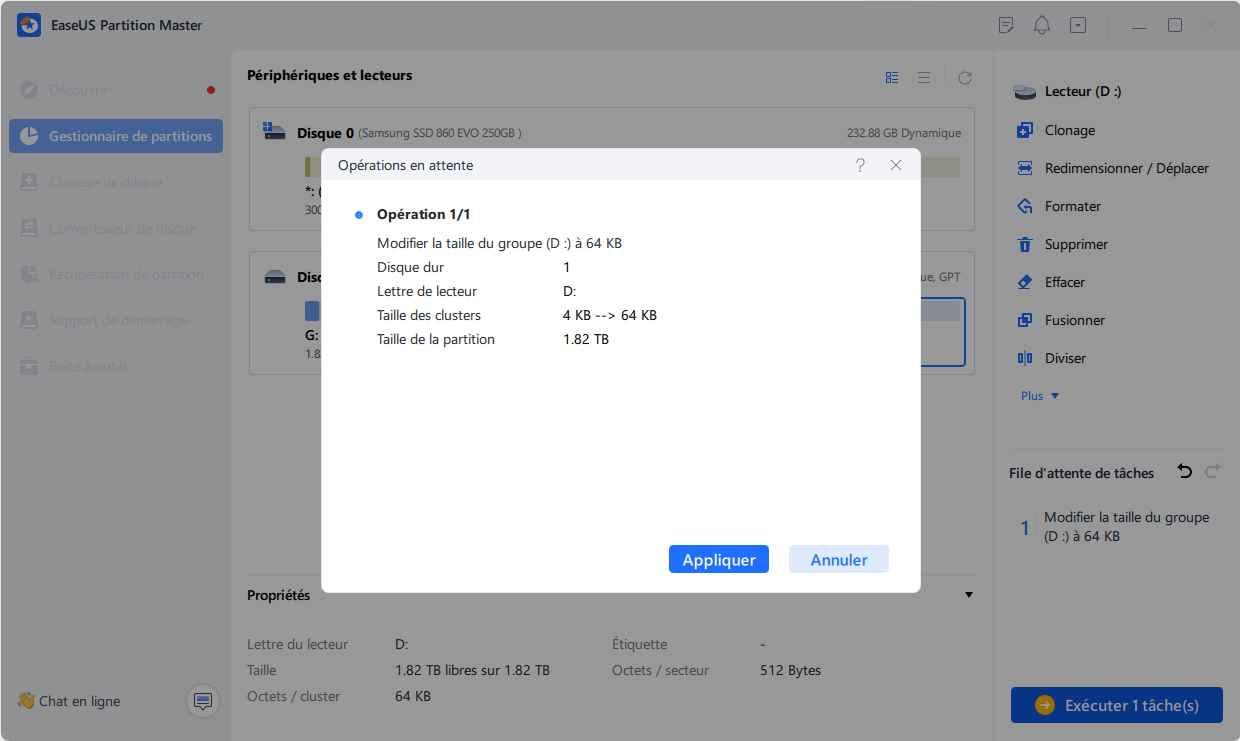The image size is (1240, 741).
Task: Open the notifications bell icon
Action: pyautogui.click(x=1042, y=25)
